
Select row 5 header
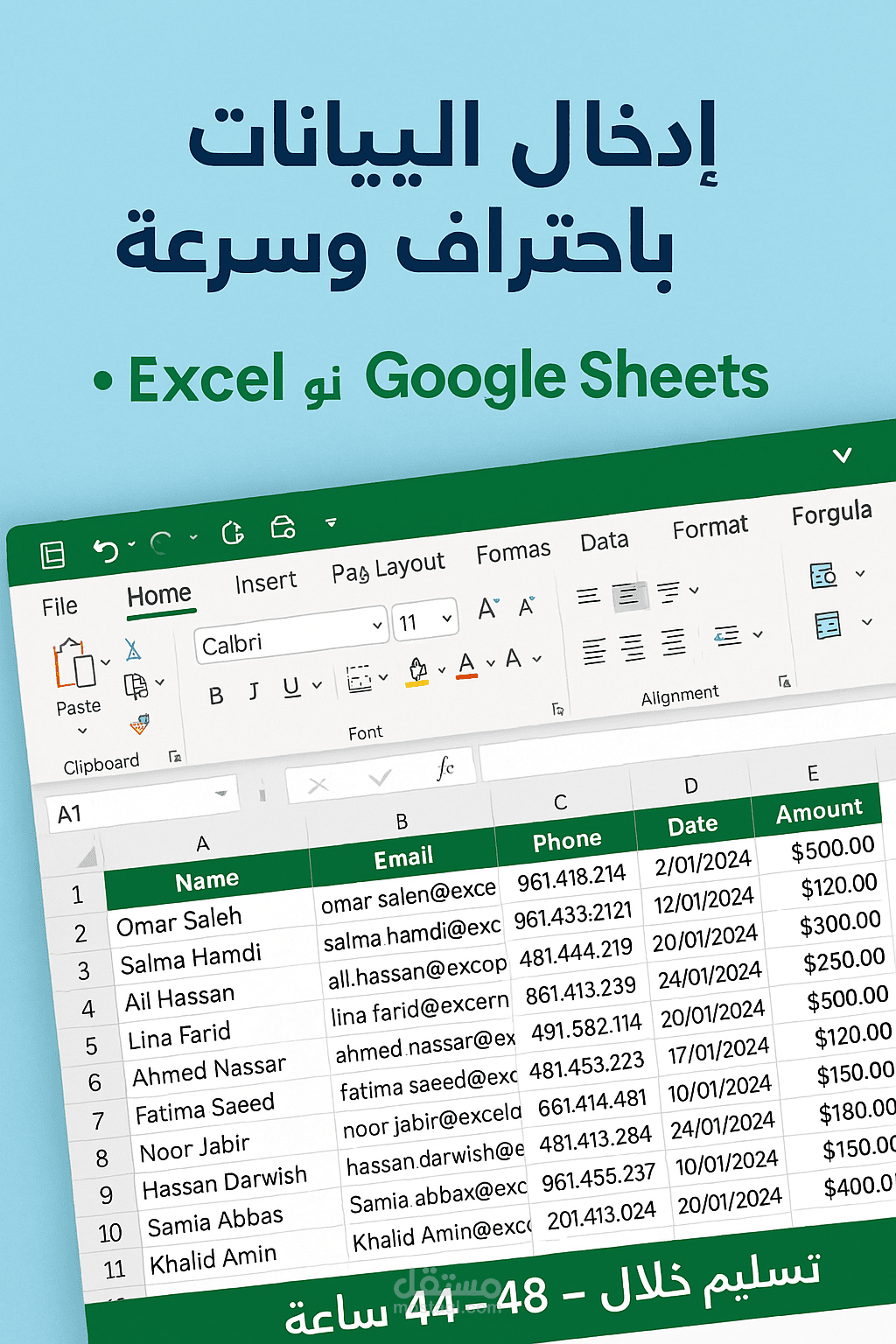(91, 1046)
